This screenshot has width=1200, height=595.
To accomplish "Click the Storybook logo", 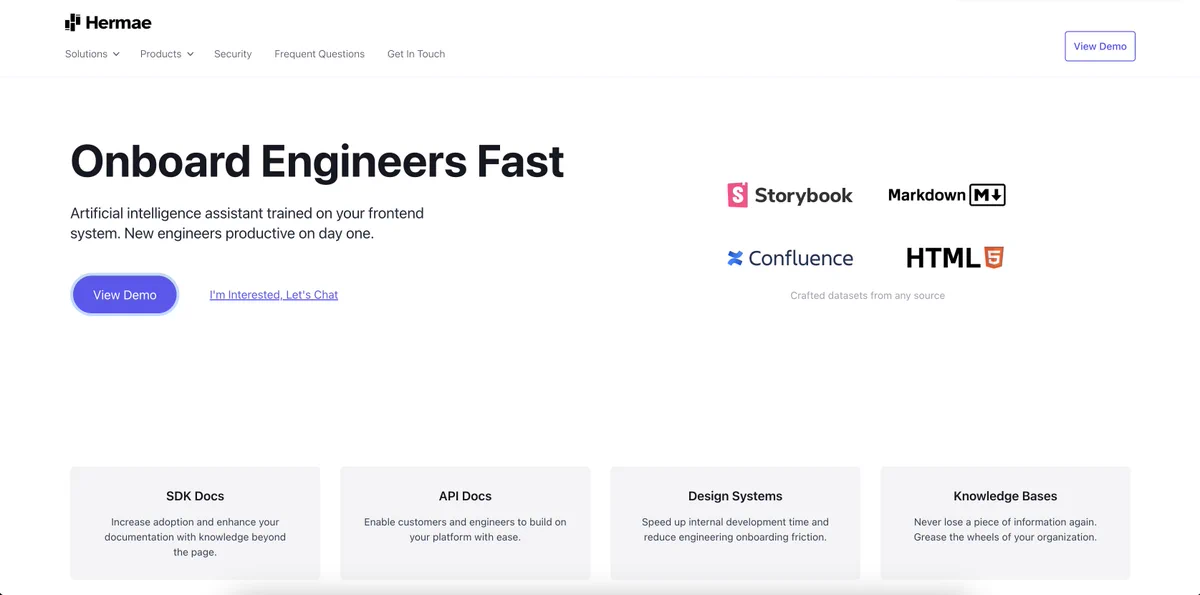I will [790, 195].
